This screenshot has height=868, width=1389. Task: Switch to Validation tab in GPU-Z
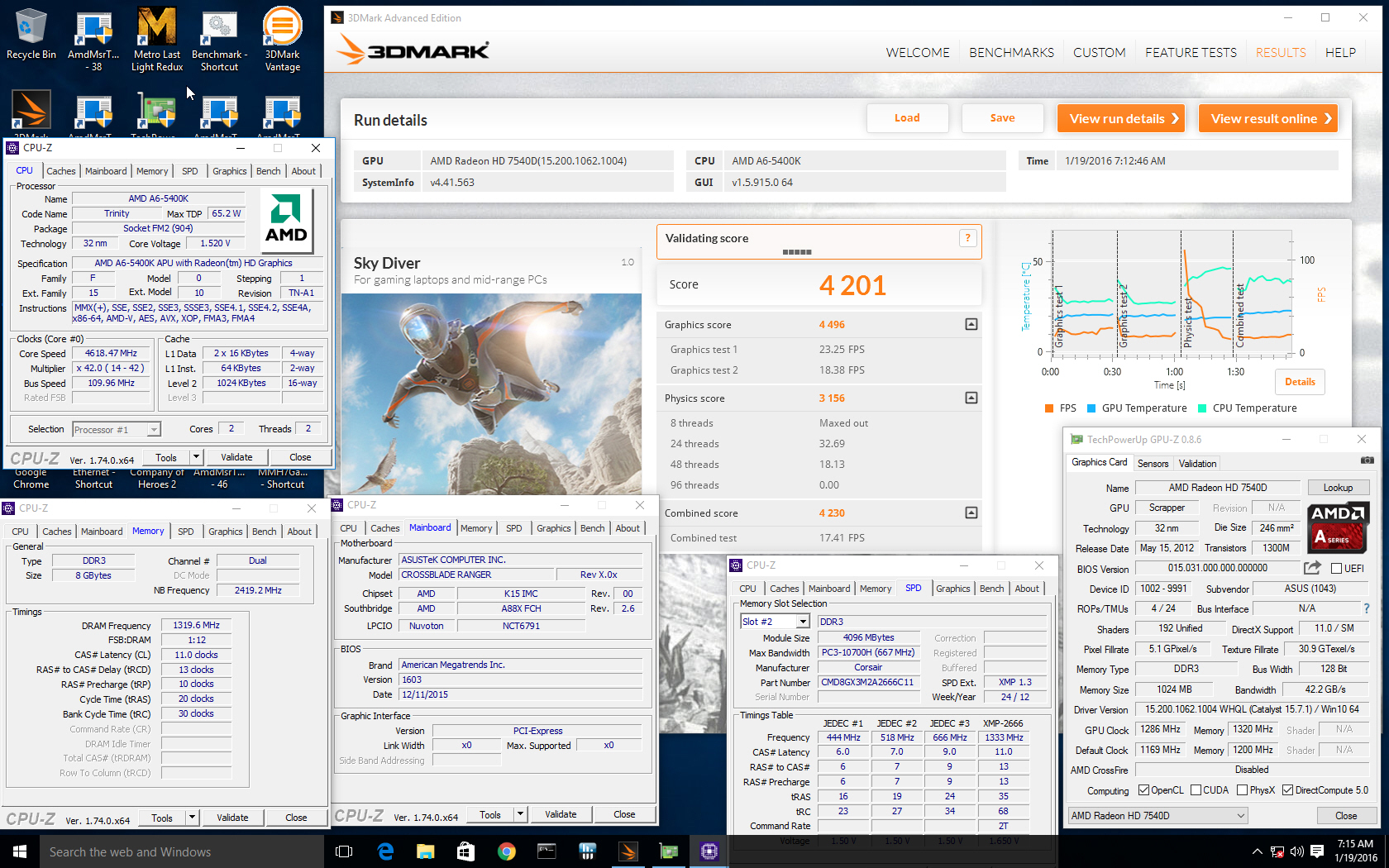1197,464
